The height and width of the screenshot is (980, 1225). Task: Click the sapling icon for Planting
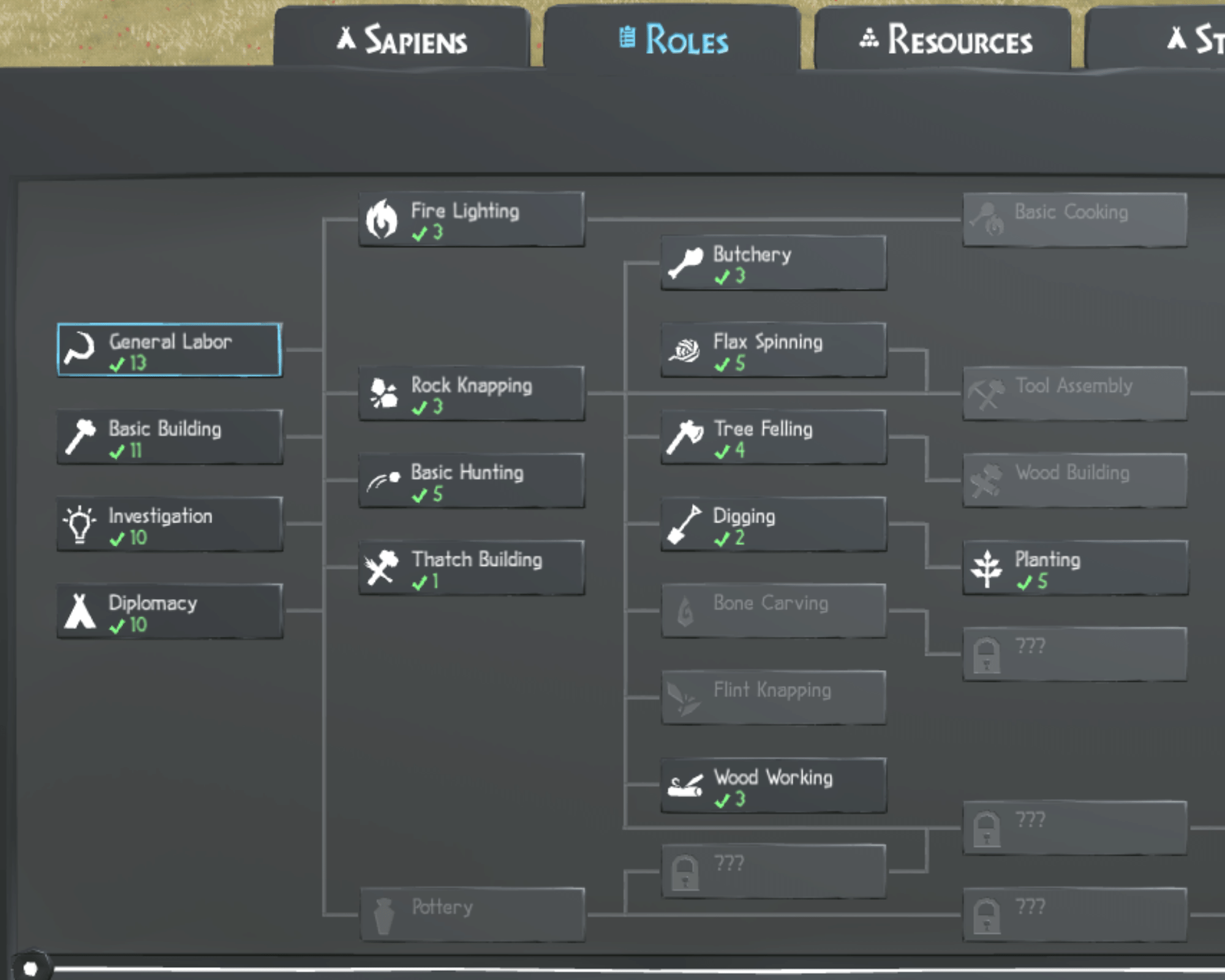987,568
